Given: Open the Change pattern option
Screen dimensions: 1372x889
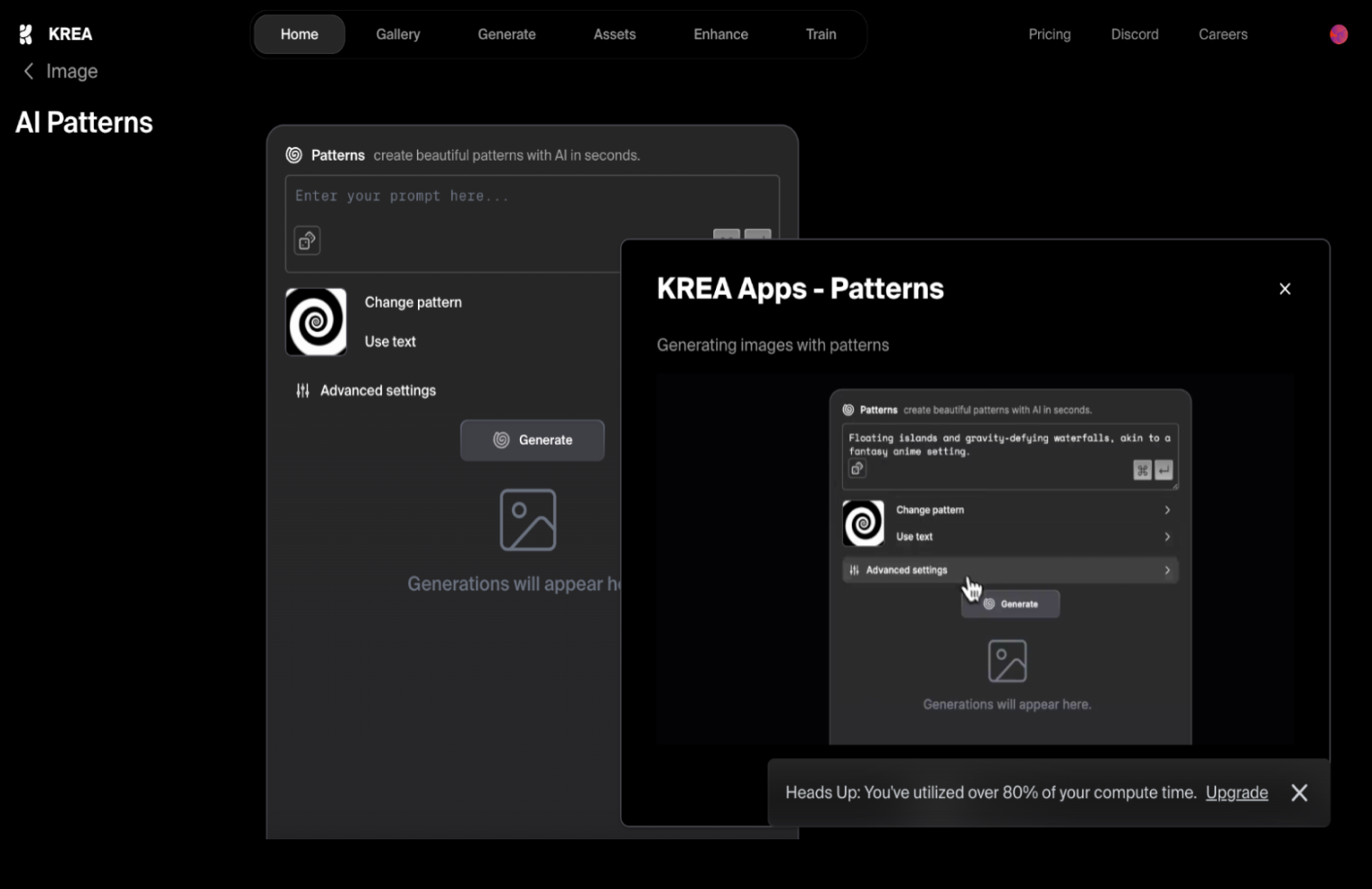Looking at the screenshot, I should pyautogui.click(x=413, y=302).
